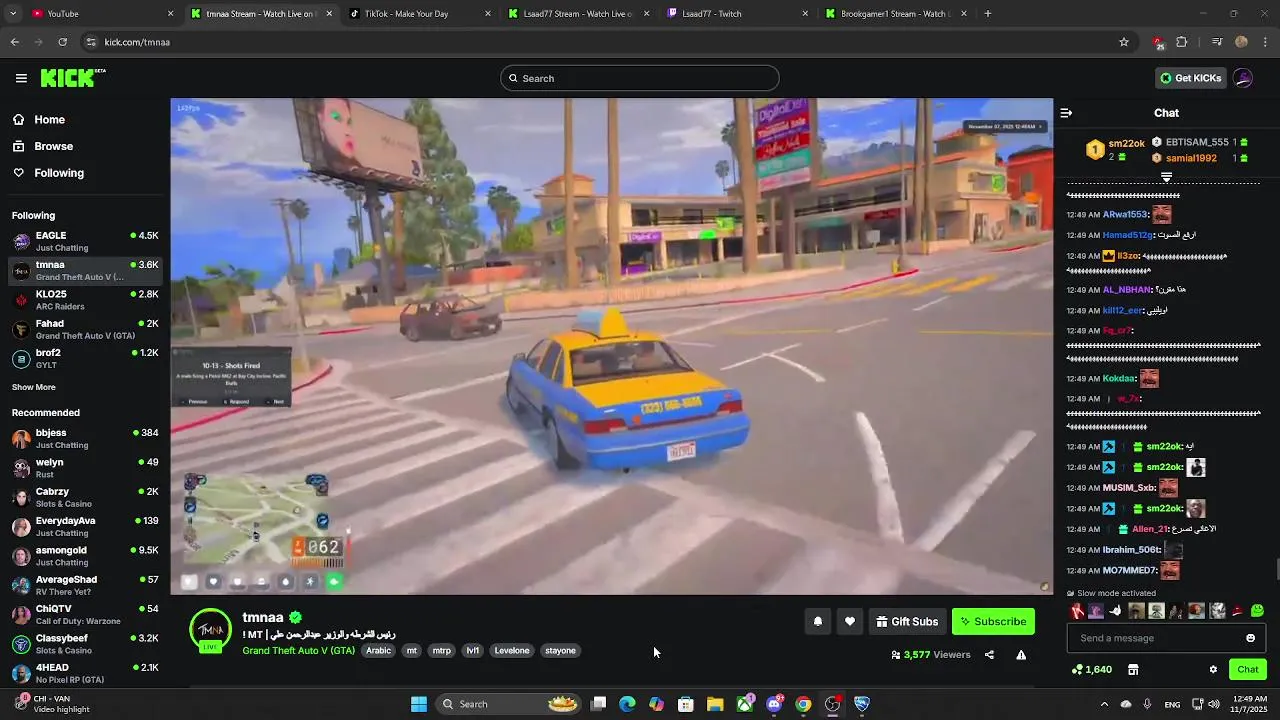Report stream with warning triangle icon
Image resolution: width=1280 pixels, height=720 pixels.
click(x=1021, y=655)
